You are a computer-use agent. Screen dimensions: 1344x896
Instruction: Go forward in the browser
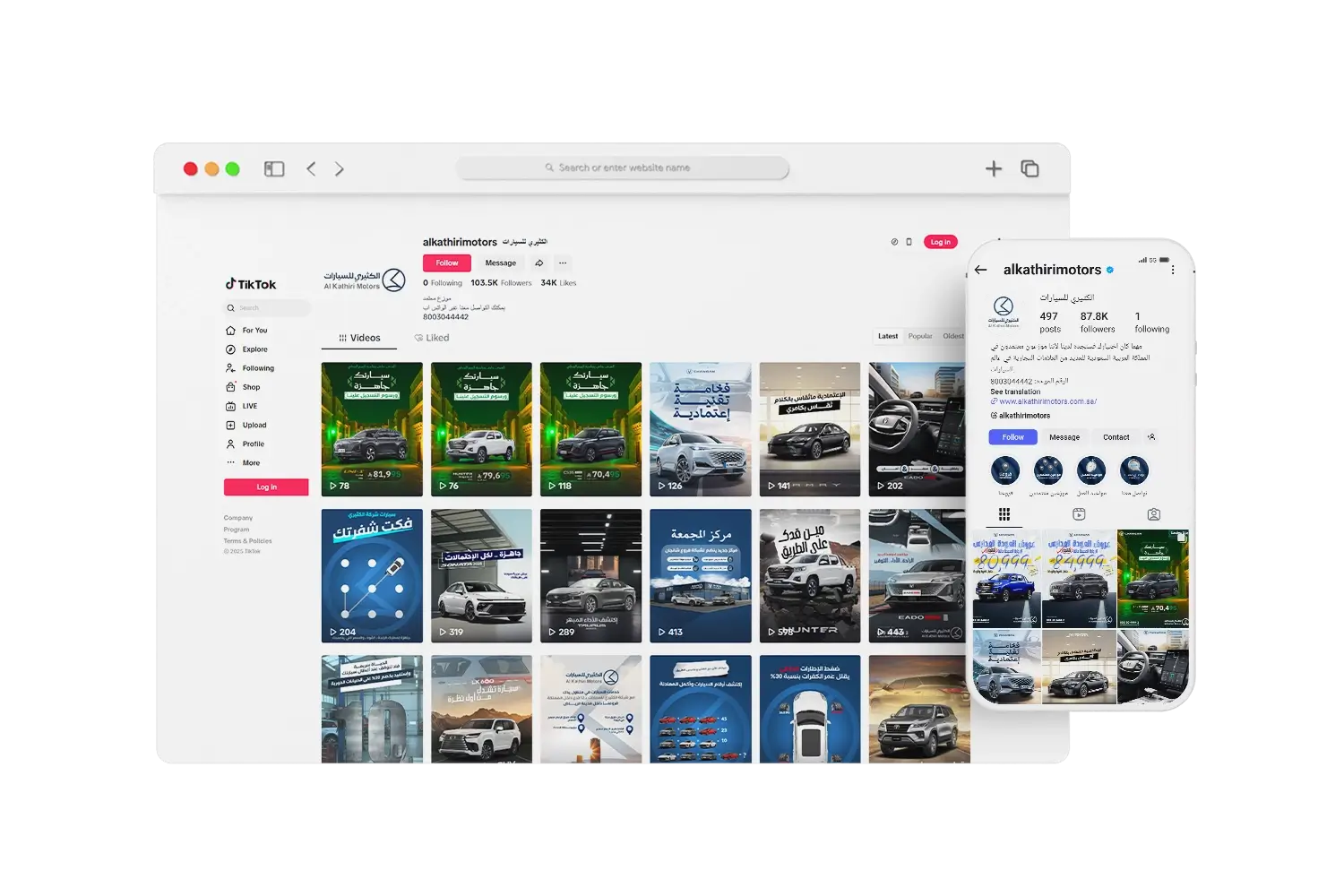pyautogui.click(x=340, y=168)
